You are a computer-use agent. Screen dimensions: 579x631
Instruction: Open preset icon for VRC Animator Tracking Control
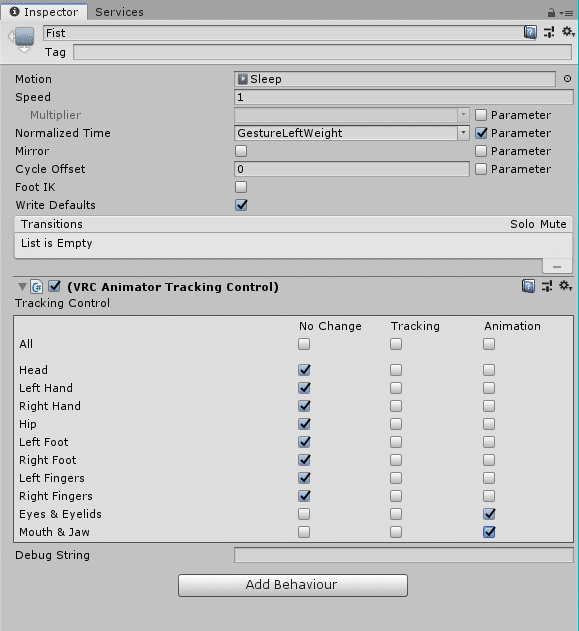tap(547, 286)
